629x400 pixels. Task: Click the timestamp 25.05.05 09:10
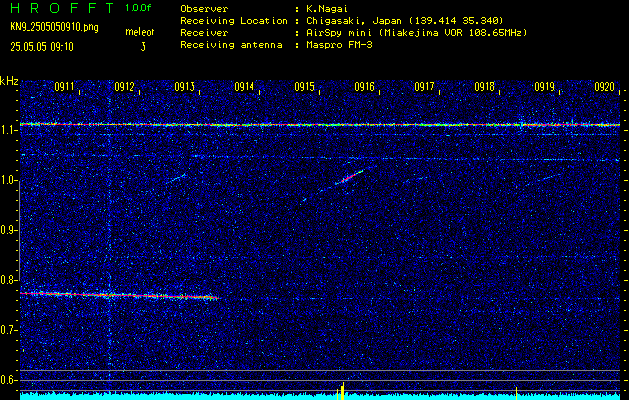[x=42, y=47]
